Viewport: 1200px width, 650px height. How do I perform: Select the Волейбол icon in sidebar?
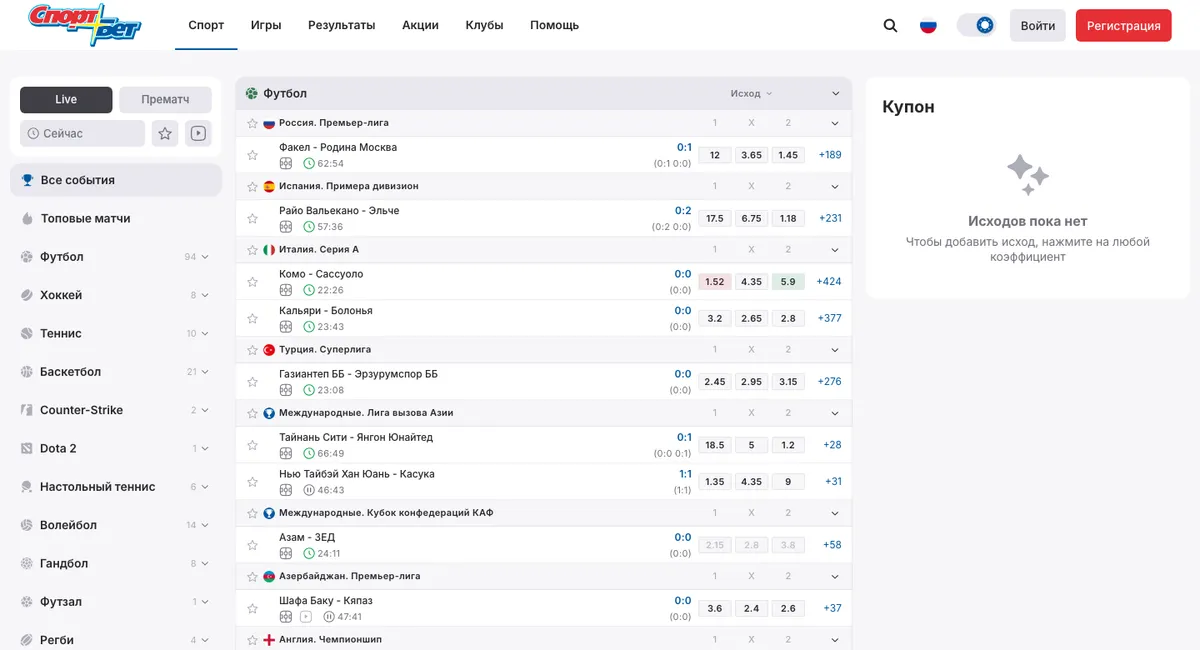click(27, 525)
